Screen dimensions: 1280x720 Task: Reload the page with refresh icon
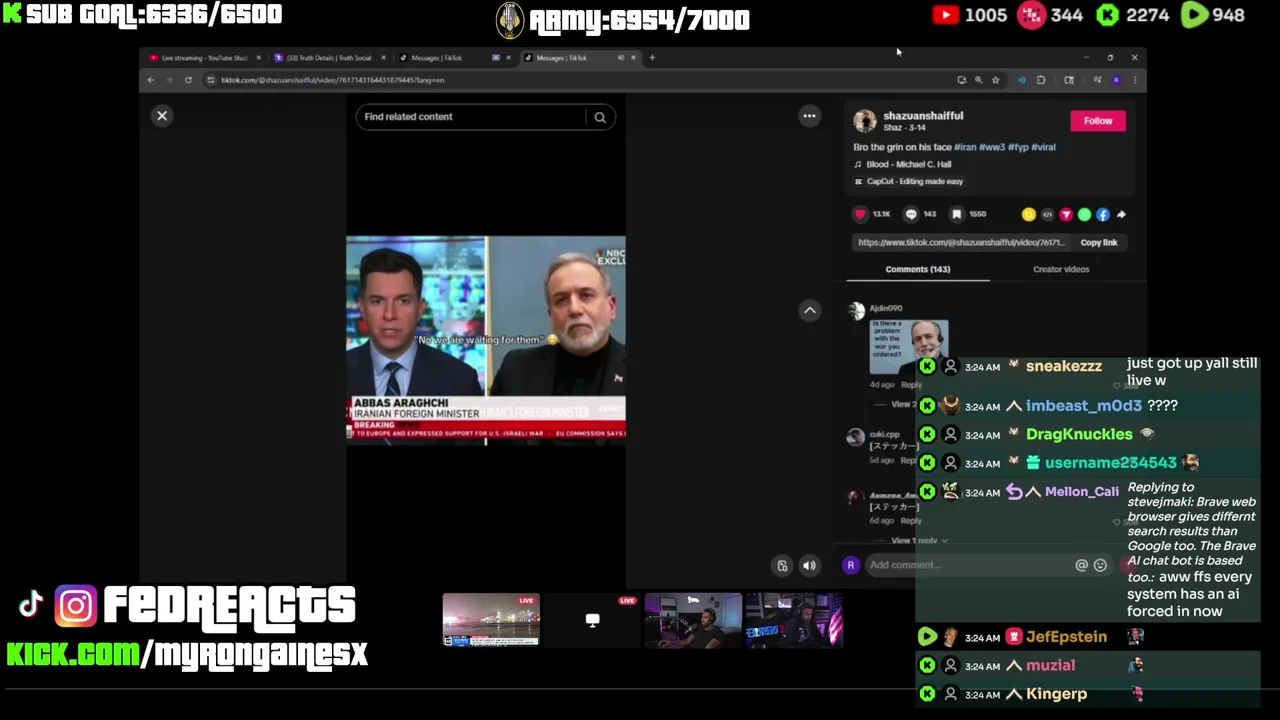coord(188,80)
